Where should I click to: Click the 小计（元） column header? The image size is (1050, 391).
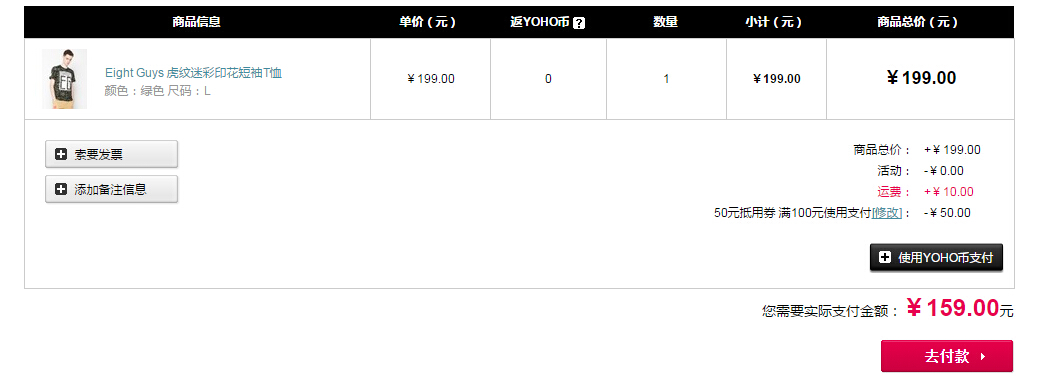(774, 22)
